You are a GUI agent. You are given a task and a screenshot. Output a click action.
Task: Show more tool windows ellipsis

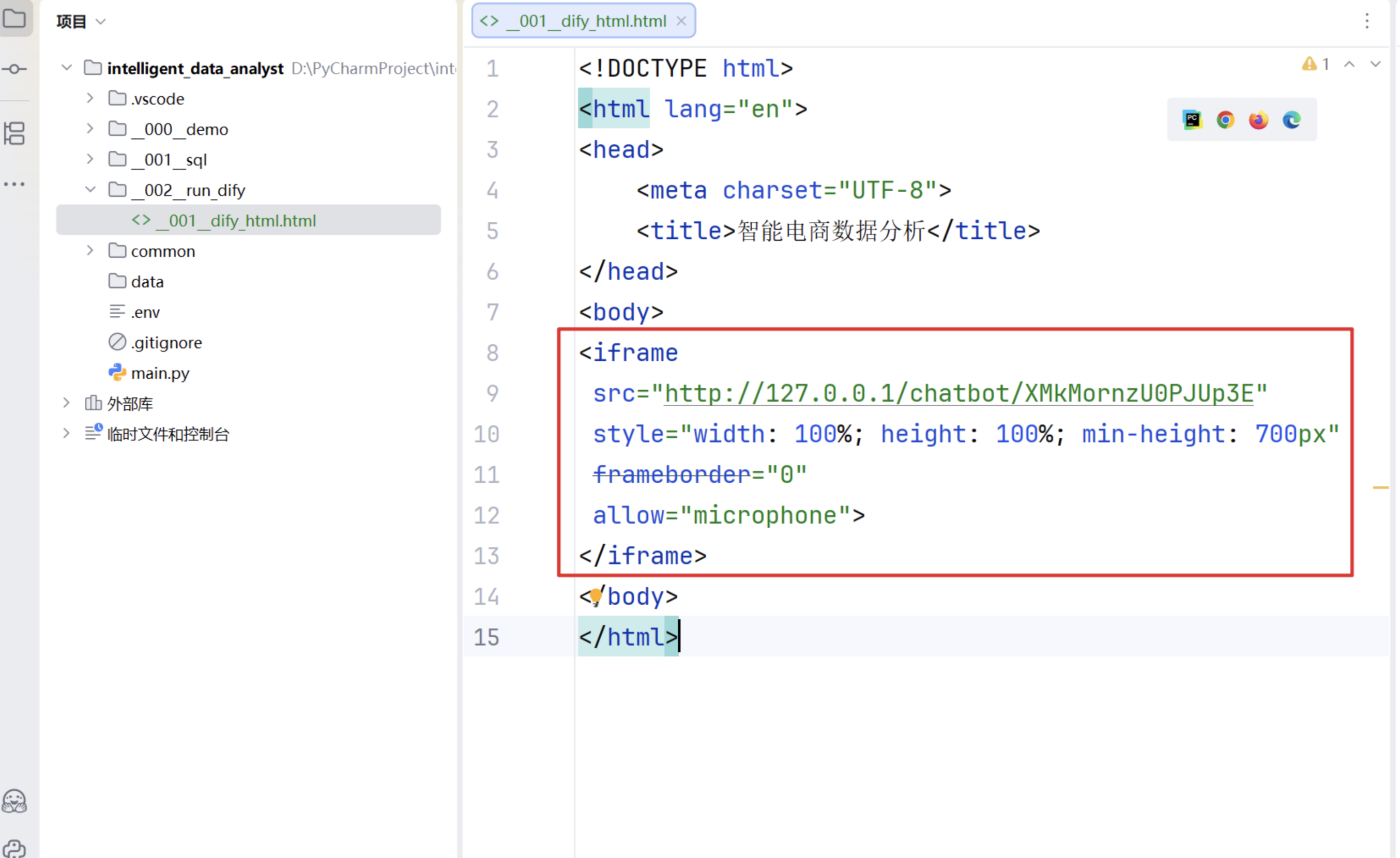pos(14,184)
